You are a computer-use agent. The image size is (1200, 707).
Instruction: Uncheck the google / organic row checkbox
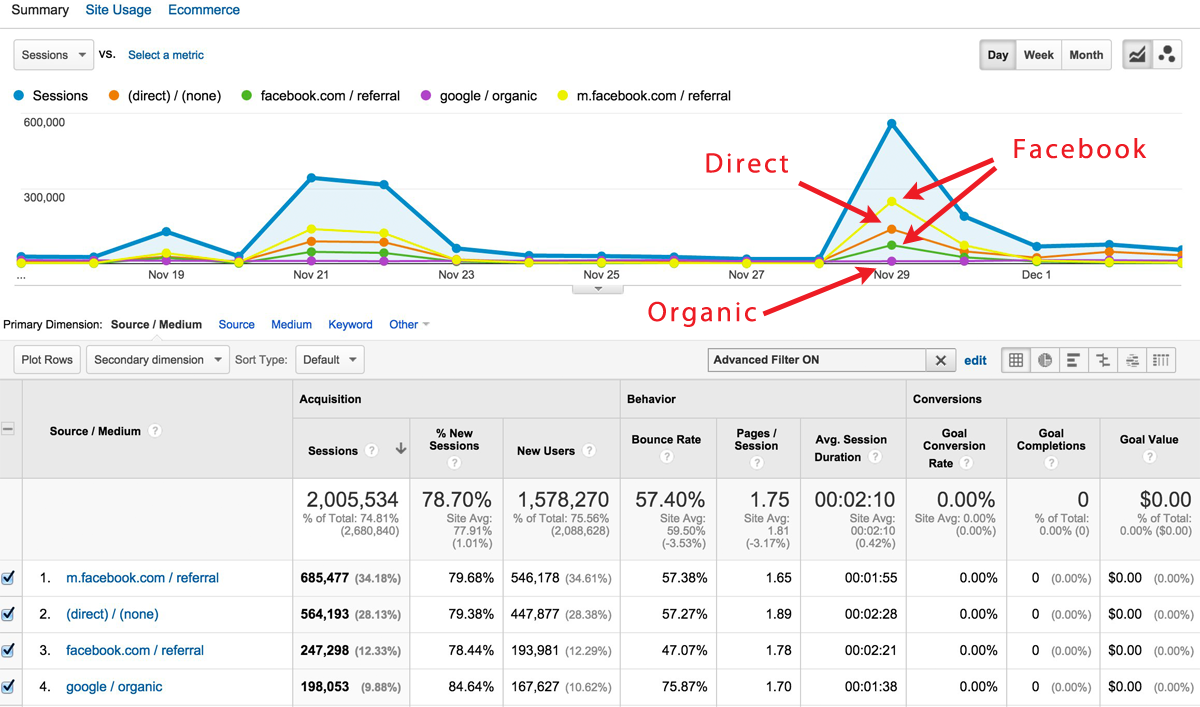pos(9,686)
